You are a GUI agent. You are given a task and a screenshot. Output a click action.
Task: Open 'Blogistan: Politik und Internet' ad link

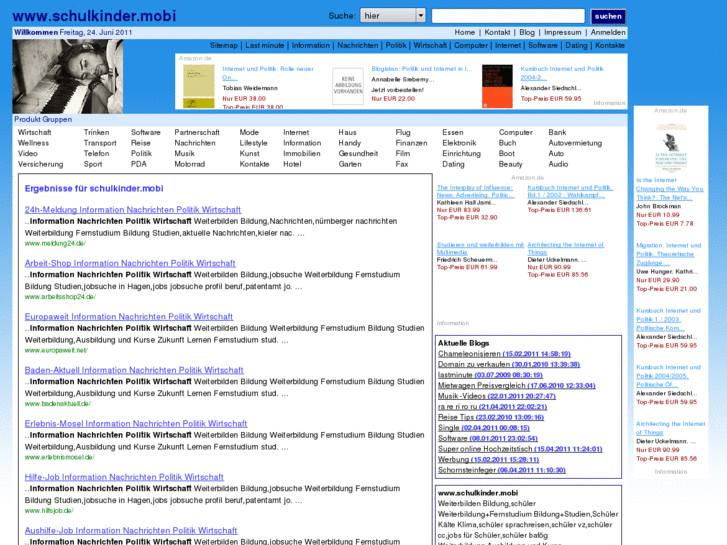click(421, 69)
